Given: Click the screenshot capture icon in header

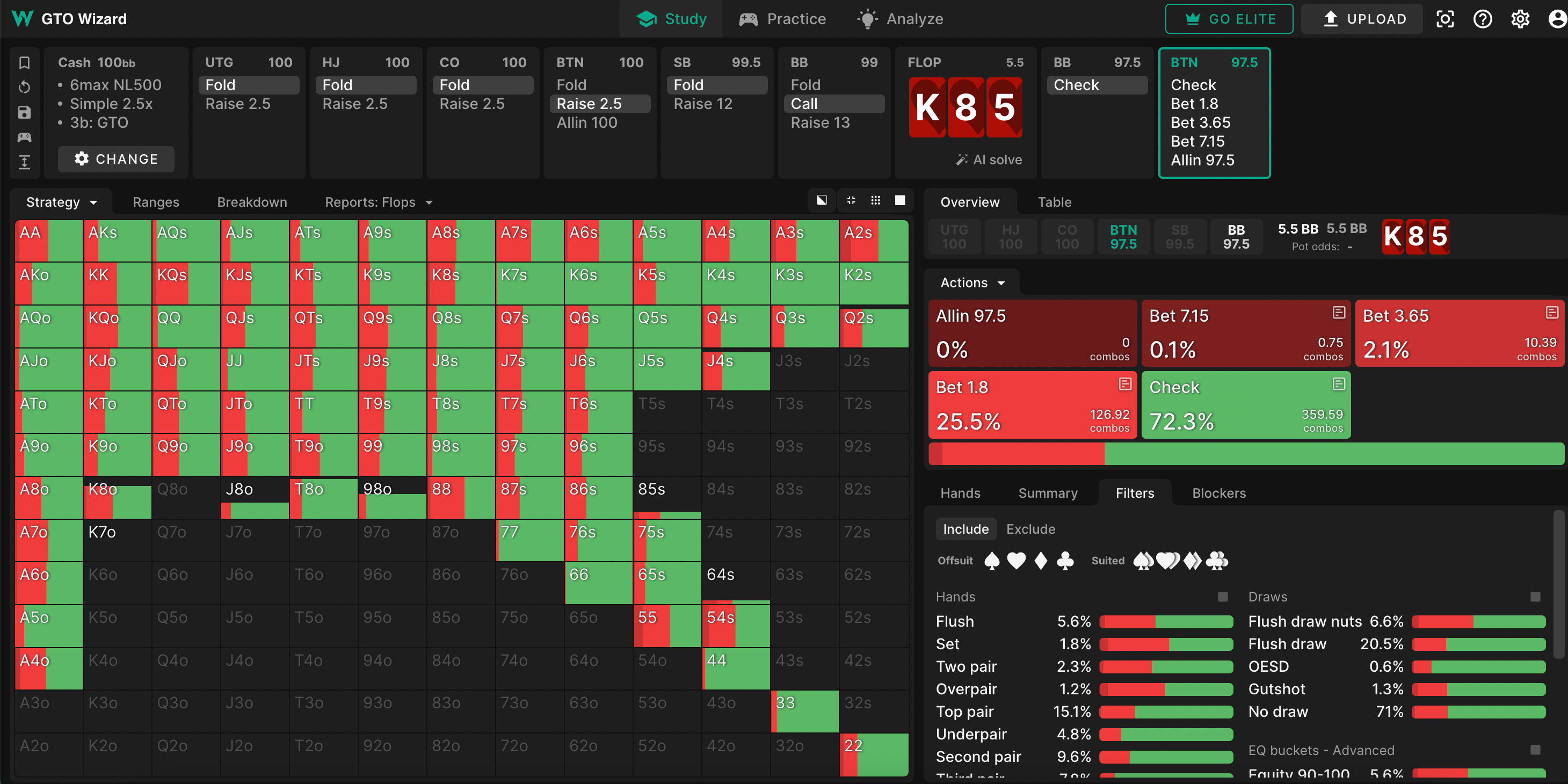Looking at the screenshot, I should pos(1444,19).
